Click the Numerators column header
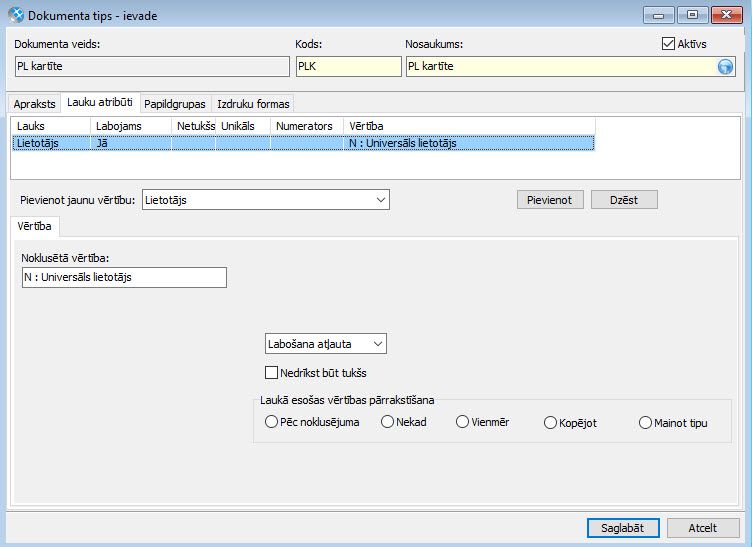The height and width of the screenshot is (547, 752). coord(307,126)
